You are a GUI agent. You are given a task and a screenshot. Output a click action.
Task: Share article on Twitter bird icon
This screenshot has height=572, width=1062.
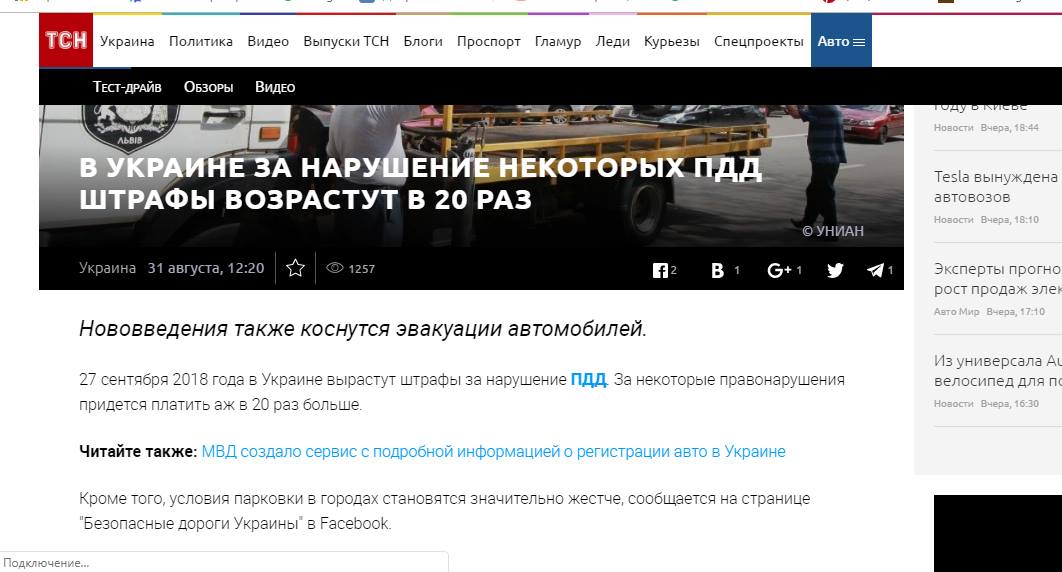(x=835, y=270)
